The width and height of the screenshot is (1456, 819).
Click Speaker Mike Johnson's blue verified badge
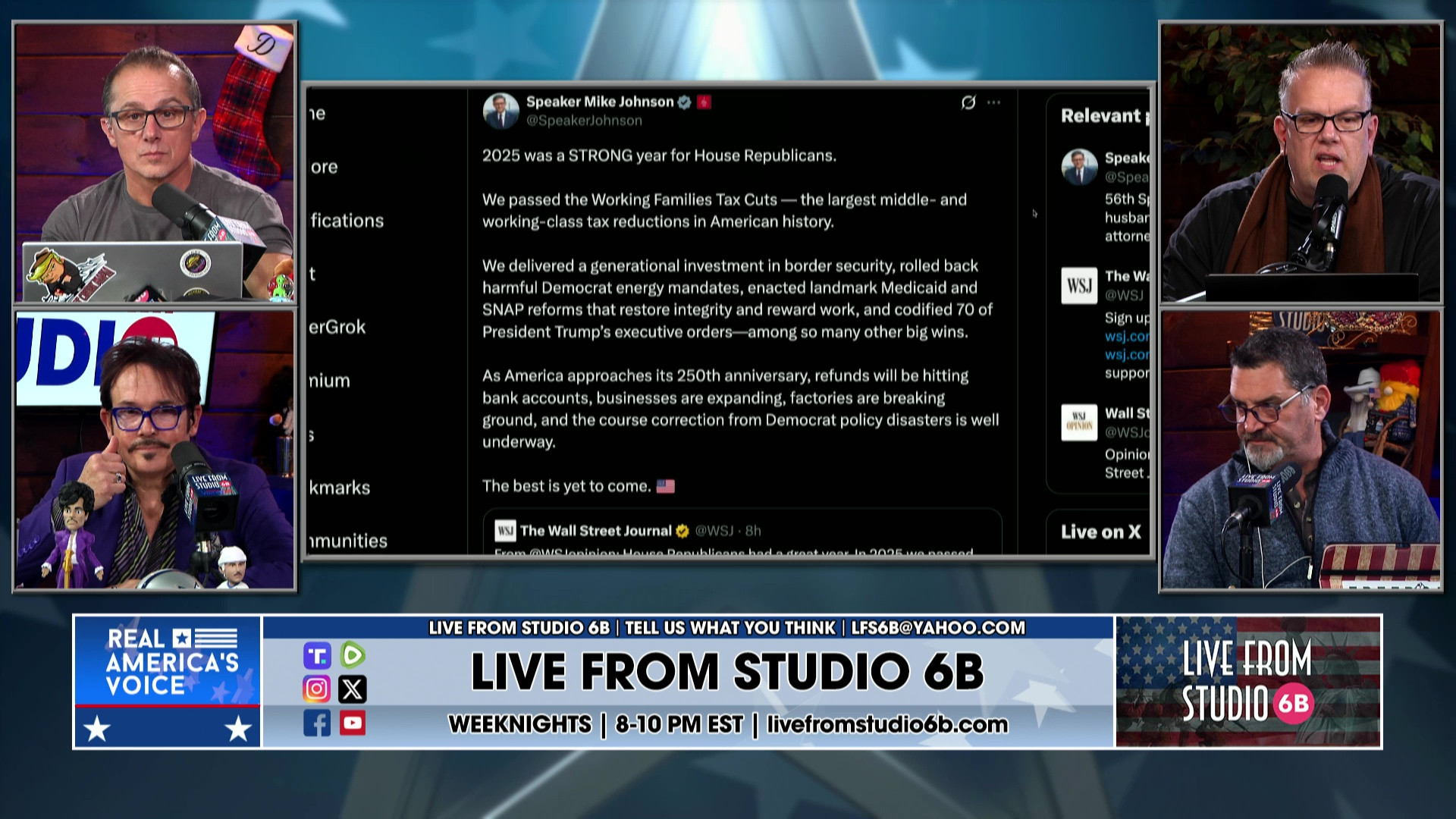(684, 102)
